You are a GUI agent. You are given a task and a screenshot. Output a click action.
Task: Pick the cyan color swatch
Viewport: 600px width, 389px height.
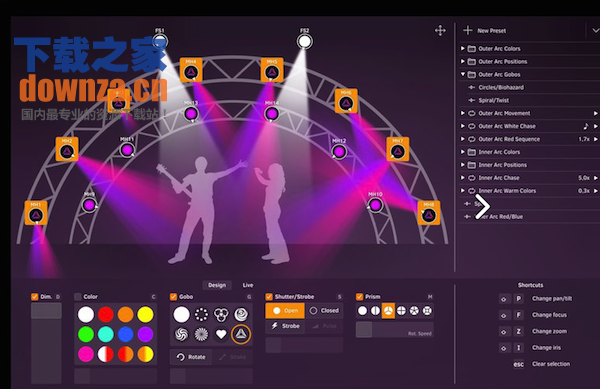tap(106, 334)
